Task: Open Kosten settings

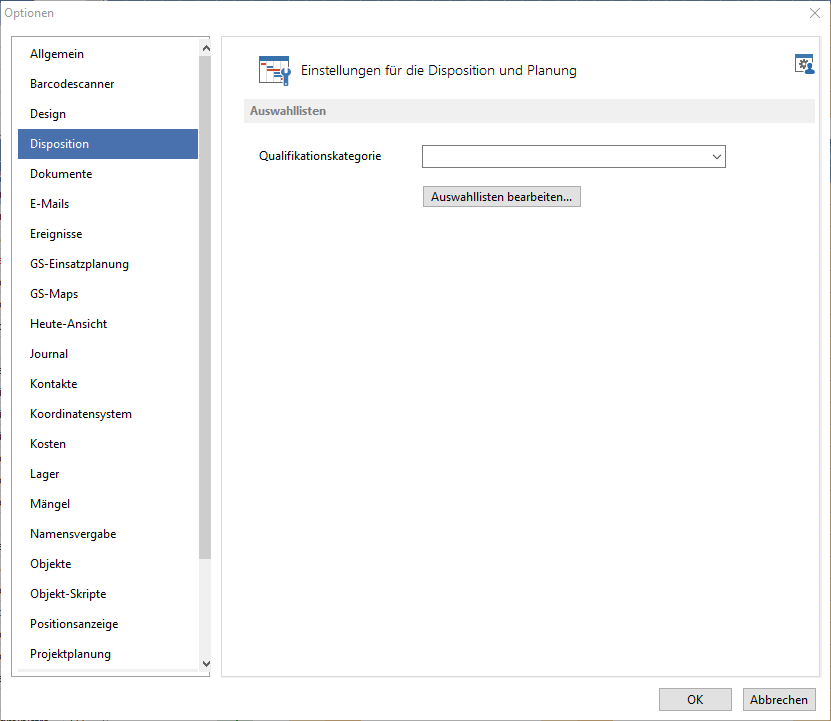Action: tap(108, 444)
